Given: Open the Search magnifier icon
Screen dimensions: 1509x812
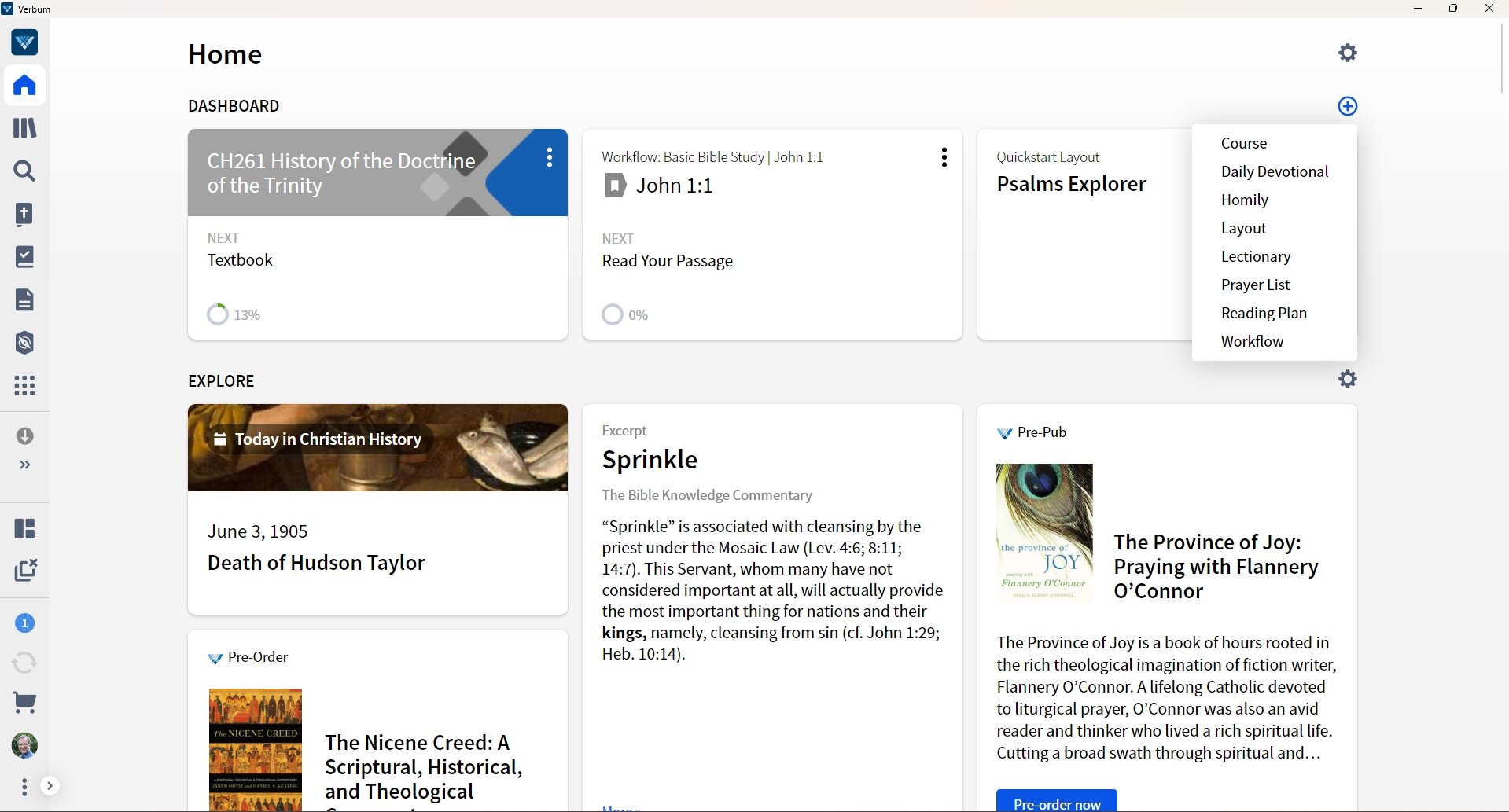Looking at the screenshot, I should 24,171.
